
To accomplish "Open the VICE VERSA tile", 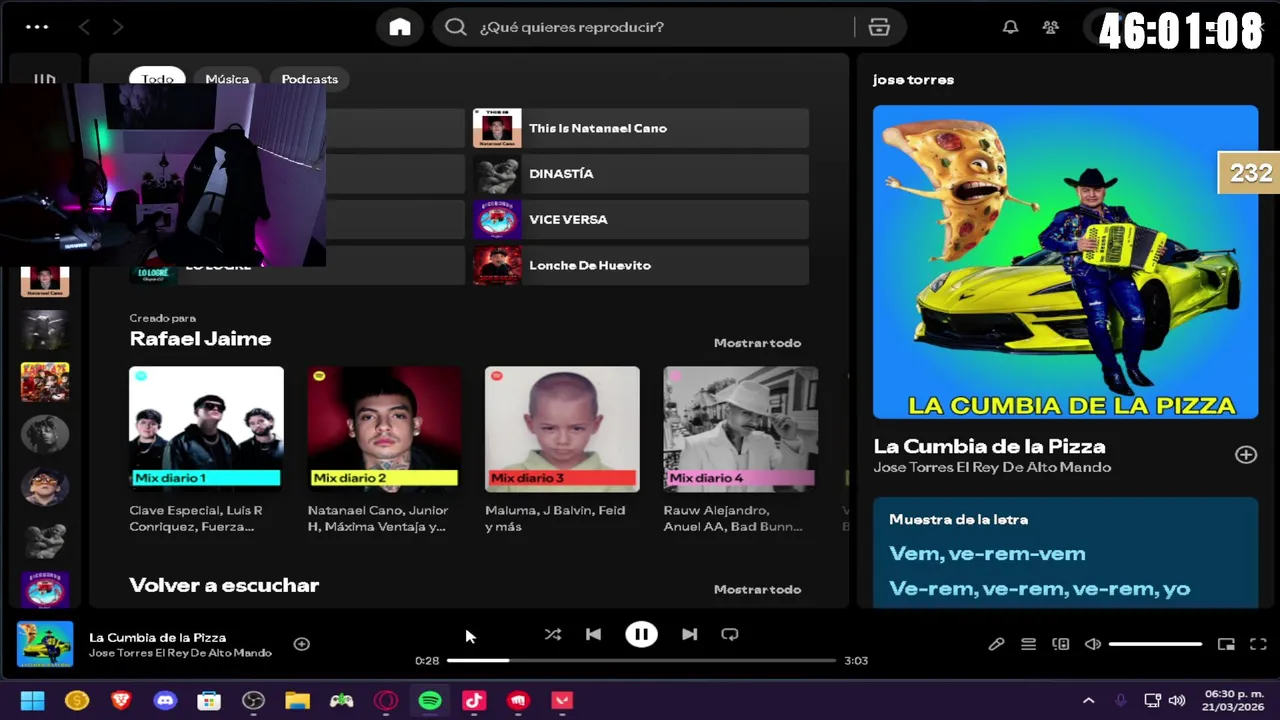I will pos(641,220).
